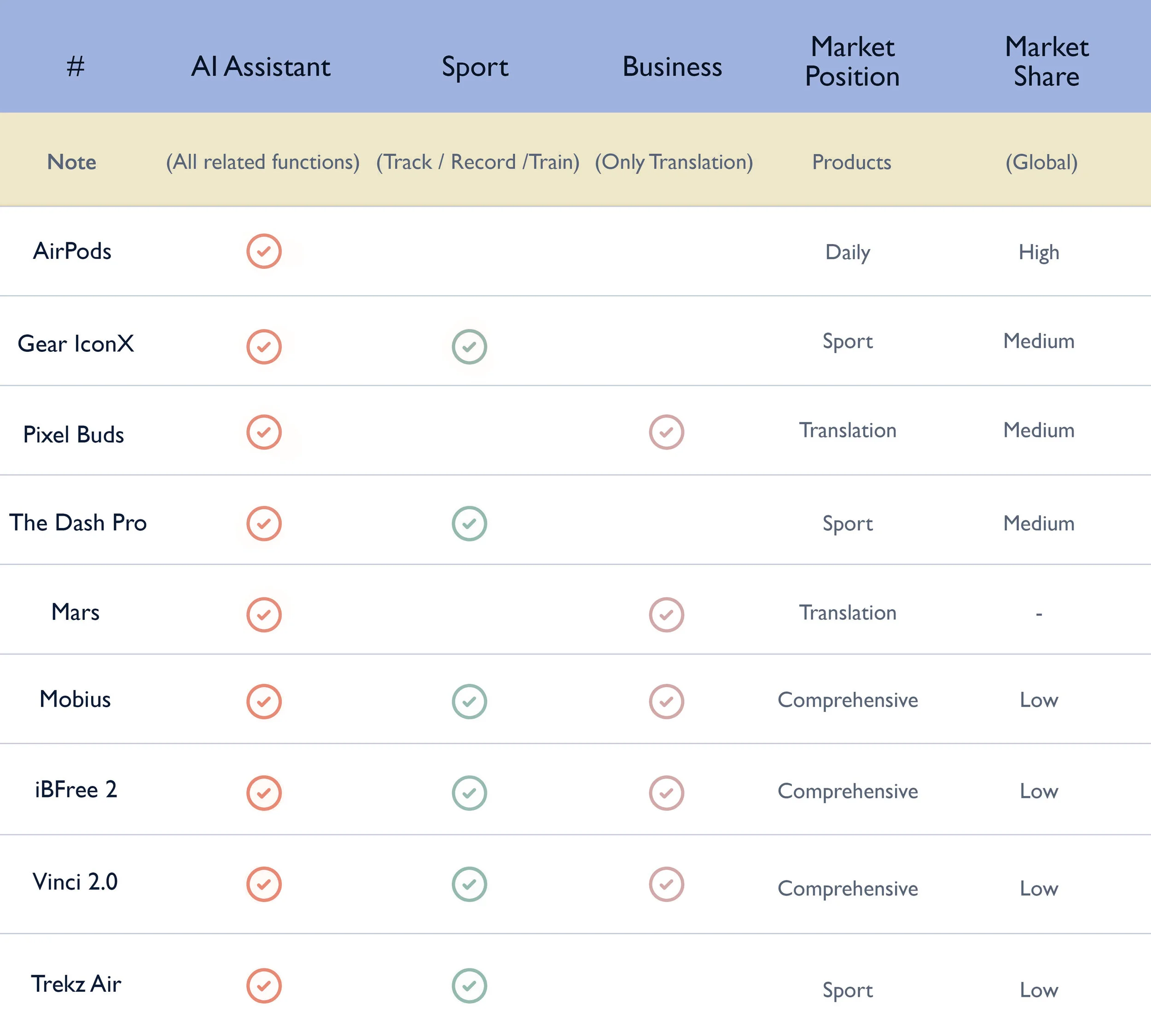Select the 'Gear IconX' row name
The image size is (1151, 1036).
click(76, 344)
